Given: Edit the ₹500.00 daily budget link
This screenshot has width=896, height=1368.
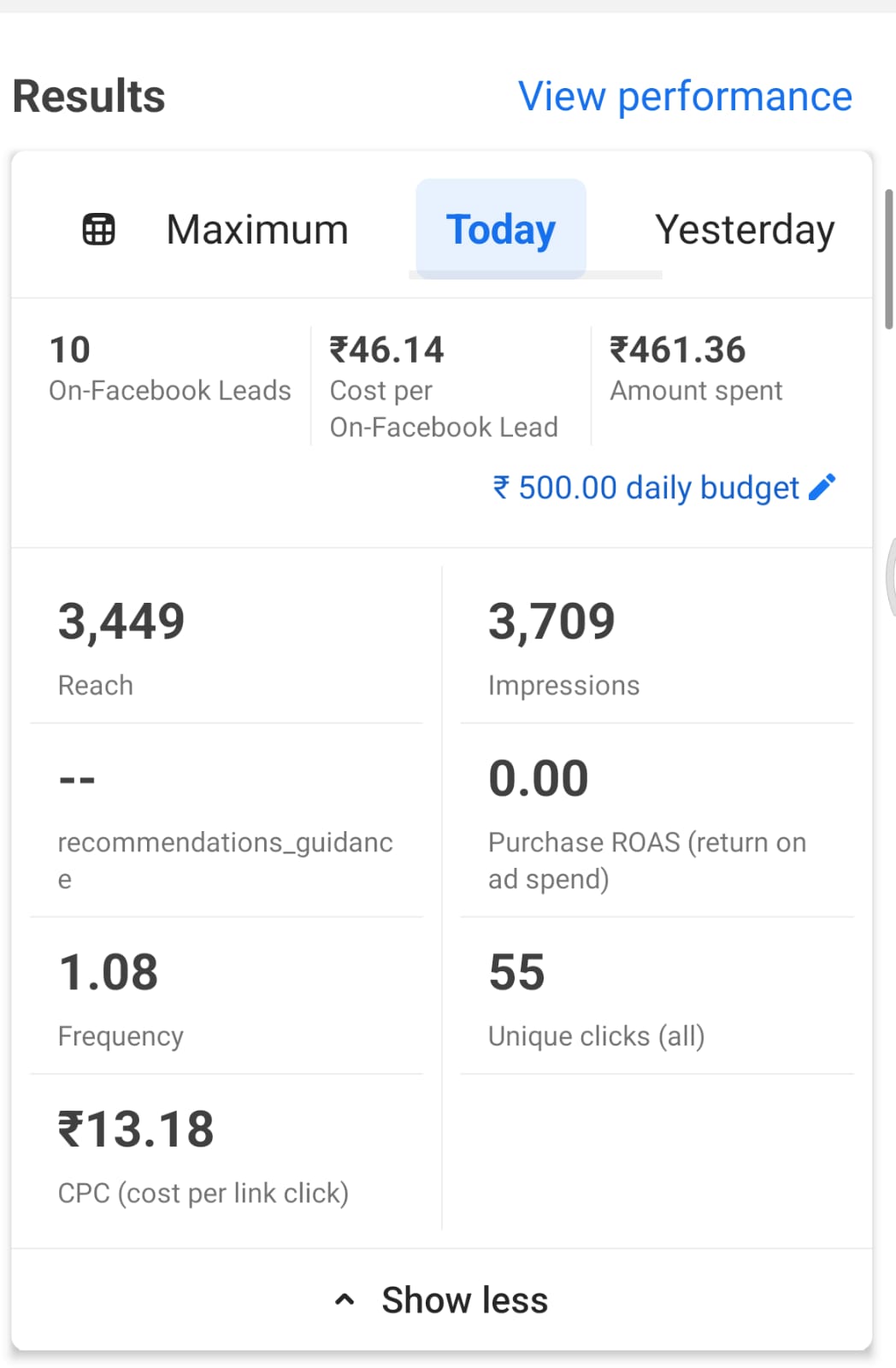Looking at the screenshot, I should pos(646,487).
